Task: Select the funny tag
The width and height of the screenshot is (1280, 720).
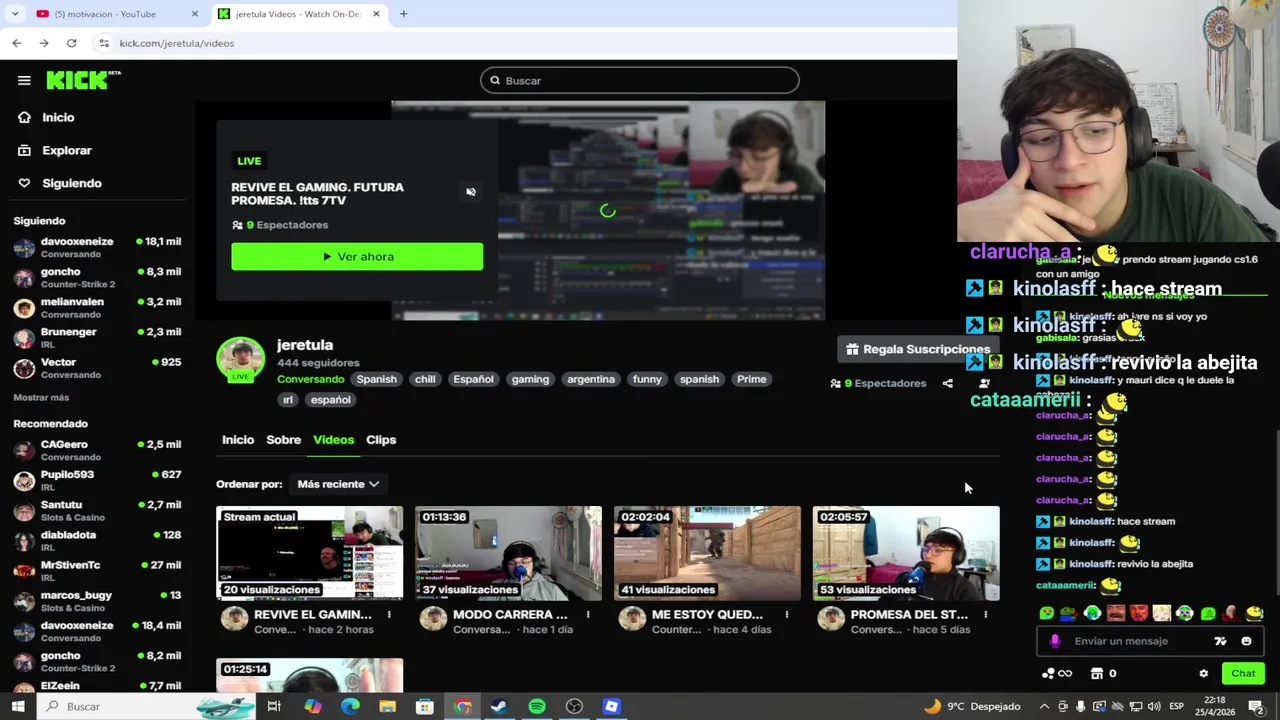Action: (x=647, y=379)
